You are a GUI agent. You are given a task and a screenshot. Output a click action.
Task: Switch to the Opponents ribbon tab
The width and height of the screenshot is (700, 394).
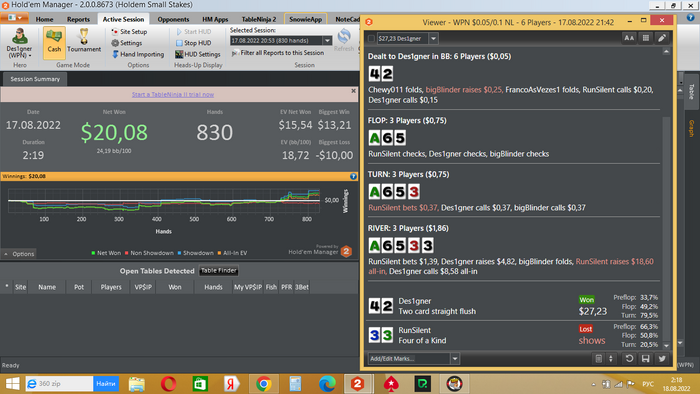173,19
